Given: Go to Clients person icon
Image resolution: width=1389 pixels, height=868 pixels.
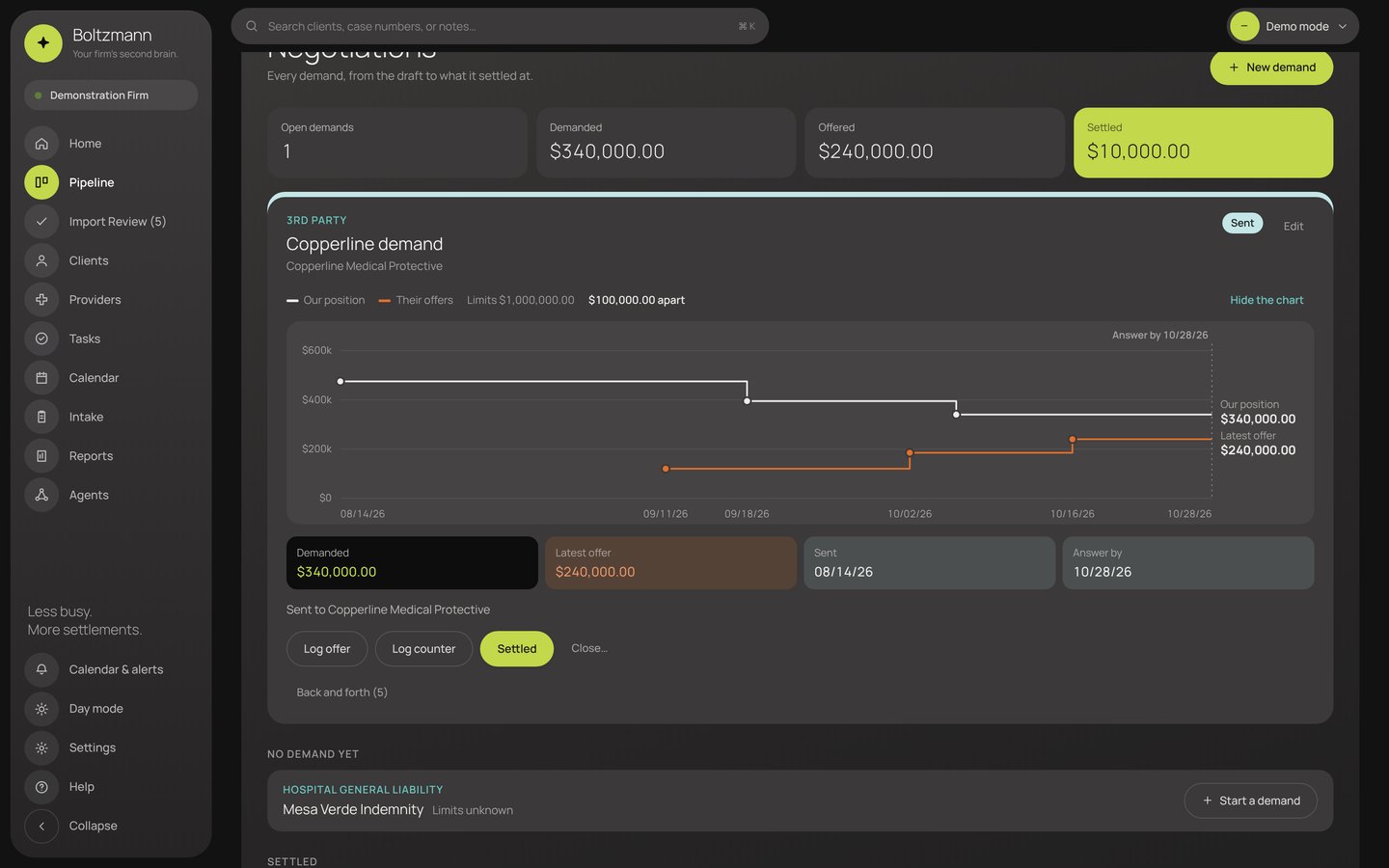Looking at the screenshot, I should coord(41,260).
